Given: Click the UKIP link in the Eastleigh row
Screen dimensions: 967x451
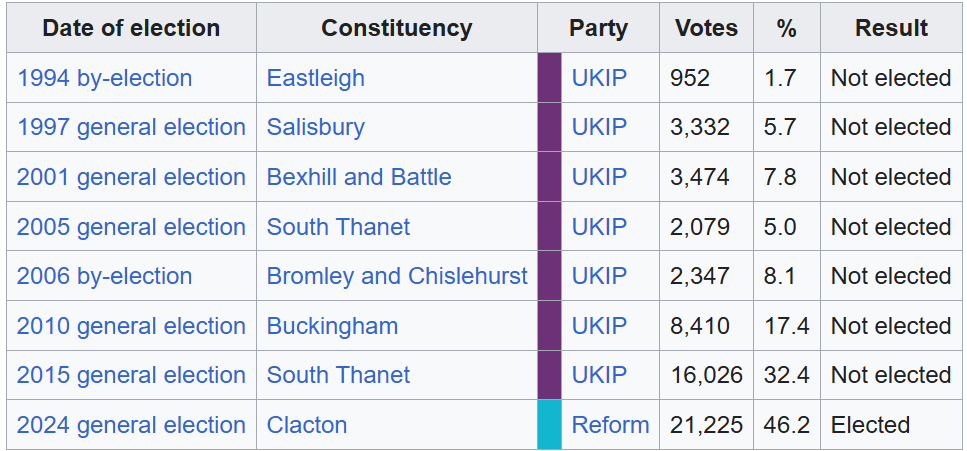Looking at the screenshot, I should pos(599,78).
